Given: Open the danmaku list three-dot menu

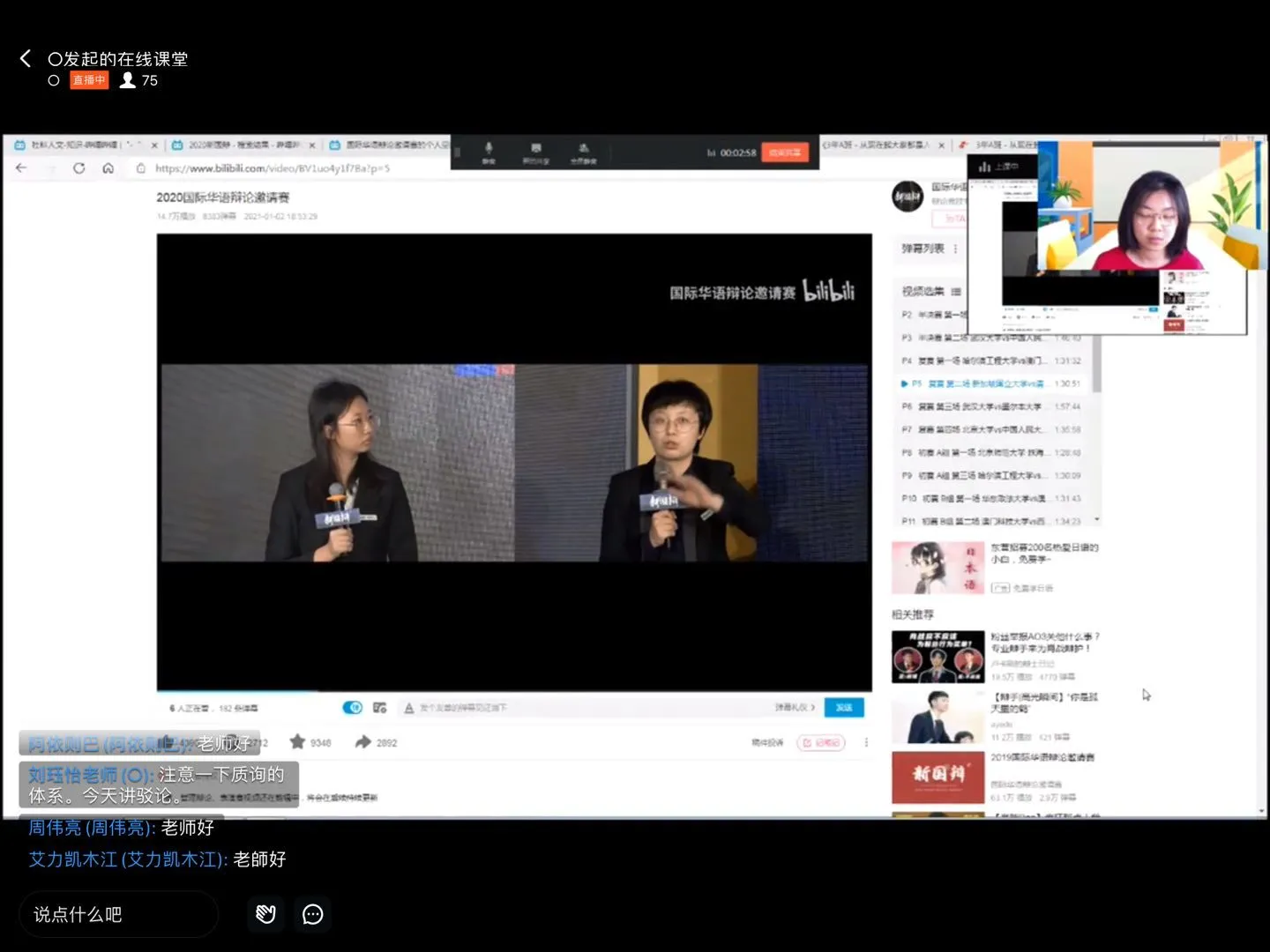Looking at the screenshot, I should [x=955, y=249].
